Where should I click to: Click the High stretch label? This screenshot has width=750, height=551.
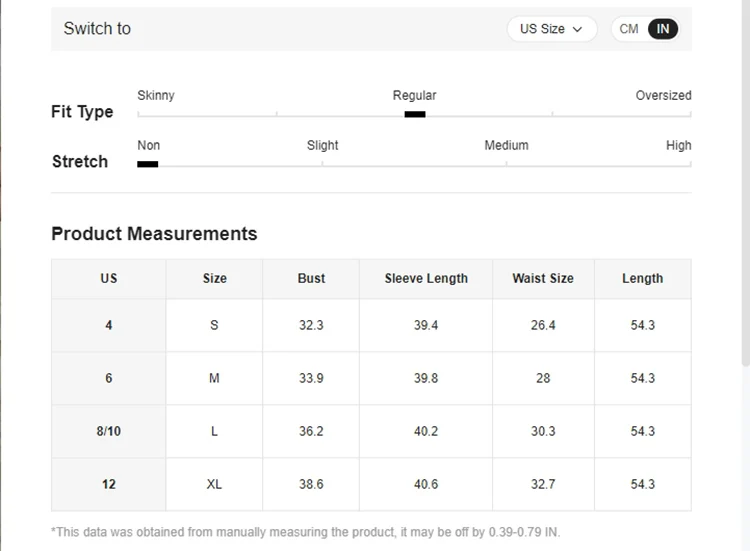coord(678,145)
